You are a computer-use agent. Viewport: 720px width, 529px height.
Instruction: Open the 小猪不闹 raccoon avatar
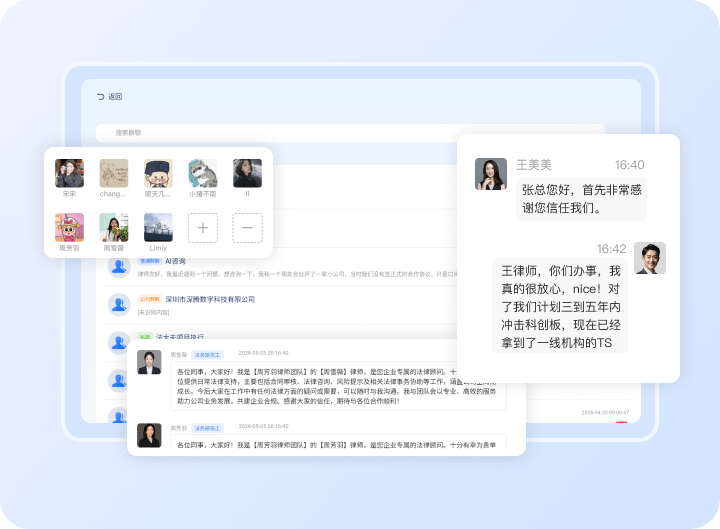coord(203,173)
